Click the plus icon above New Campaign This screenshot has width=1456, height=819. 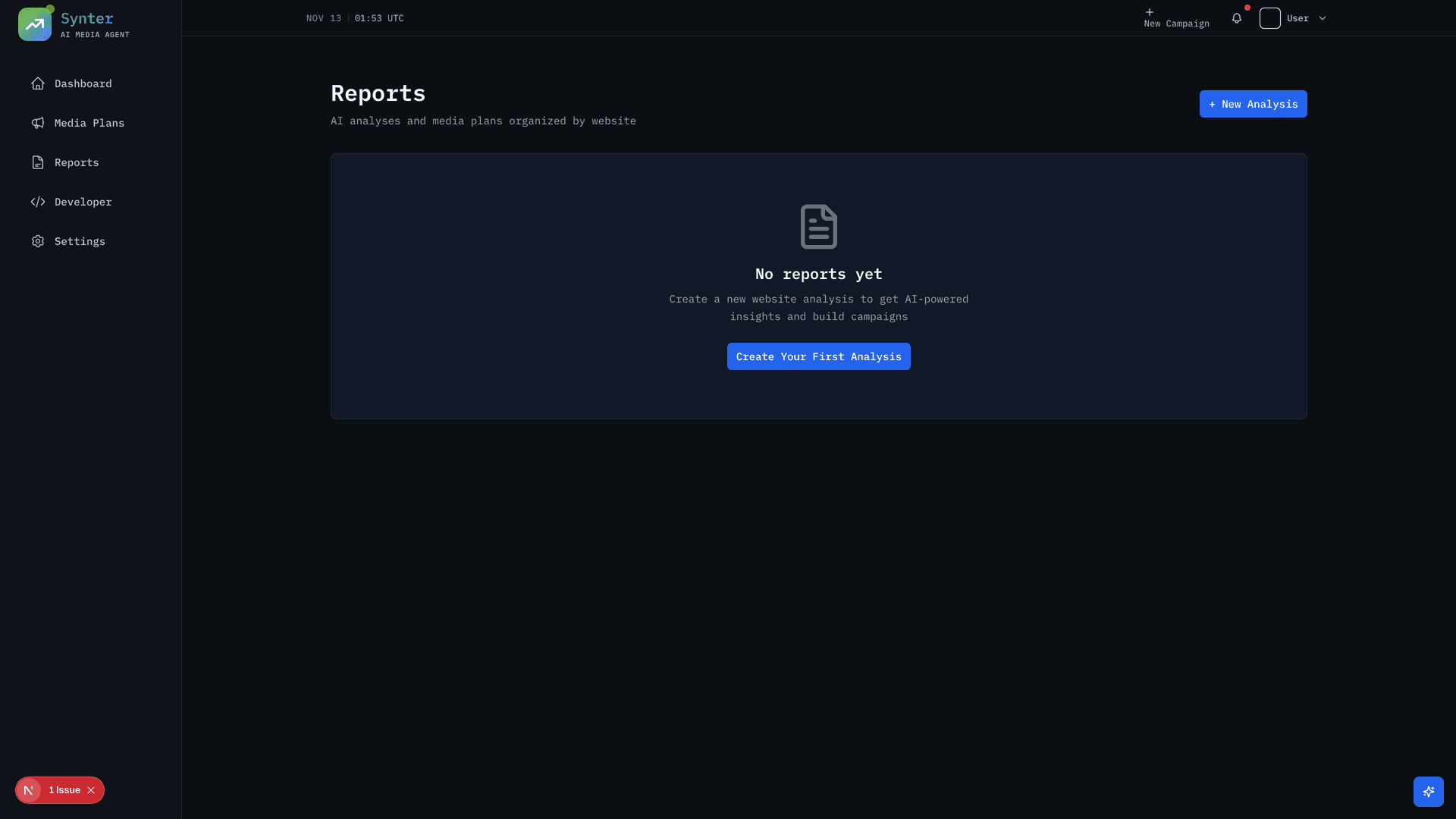pyautogui.click(x=1150, y=12)
